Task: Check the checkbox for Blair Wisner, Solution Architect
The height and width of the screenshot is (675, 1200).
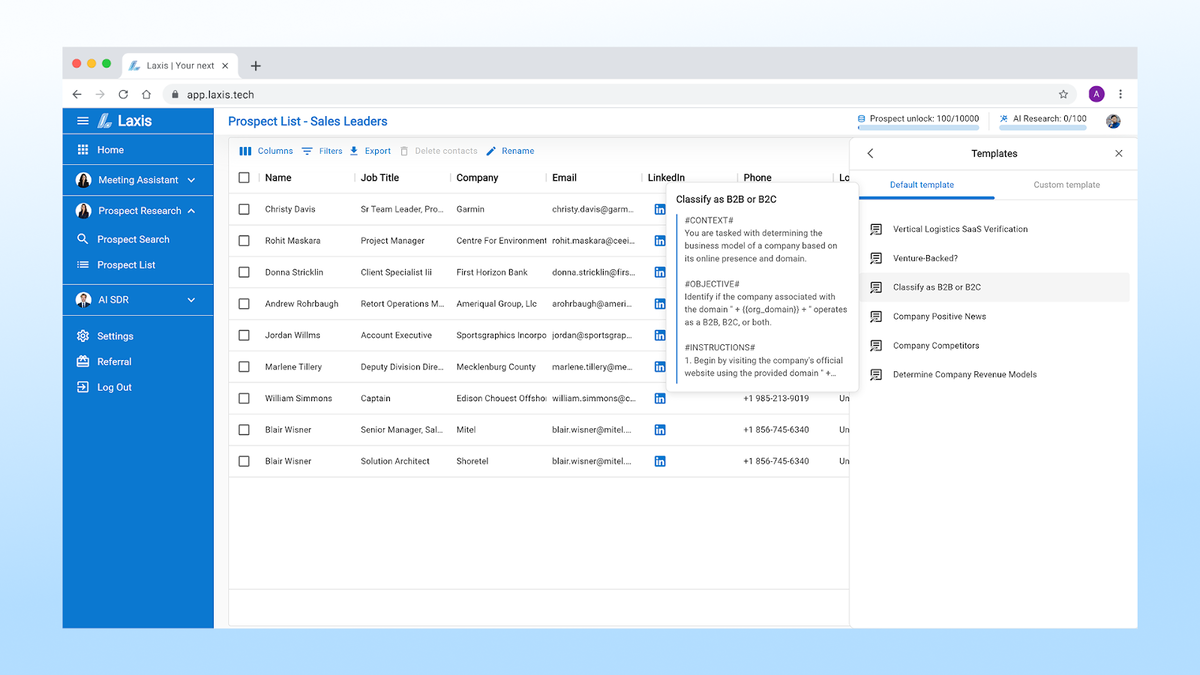Action: (x=243, y=461)
